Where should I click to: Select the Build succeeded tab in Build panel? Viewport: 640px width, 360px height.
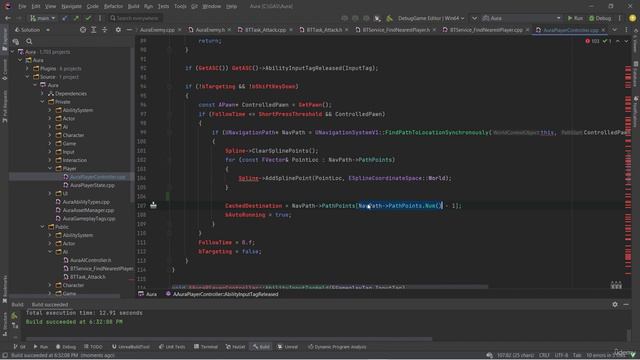point(50,304)
